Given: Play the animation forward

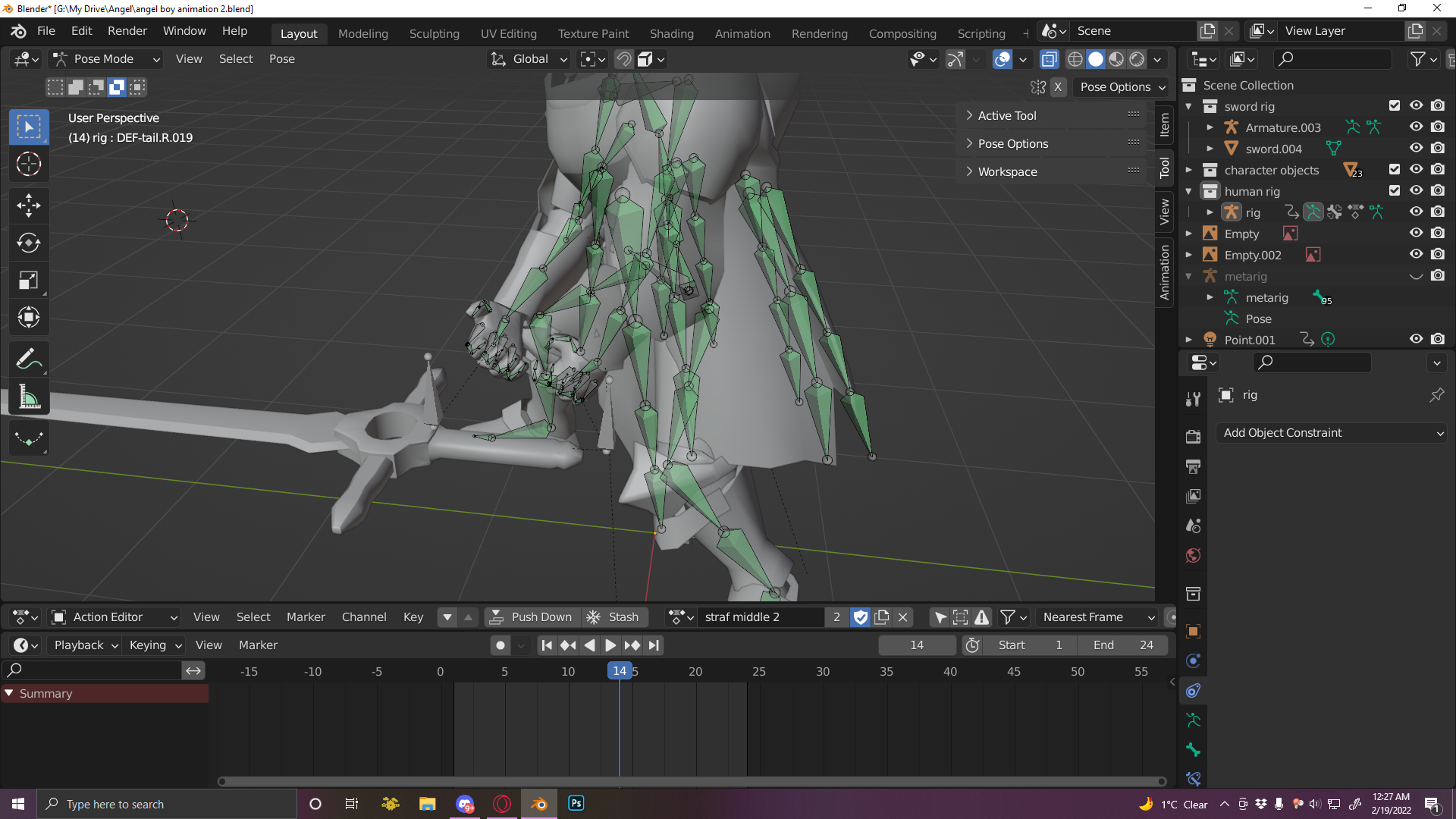Looking at the screenshot, I should (610, 645).
